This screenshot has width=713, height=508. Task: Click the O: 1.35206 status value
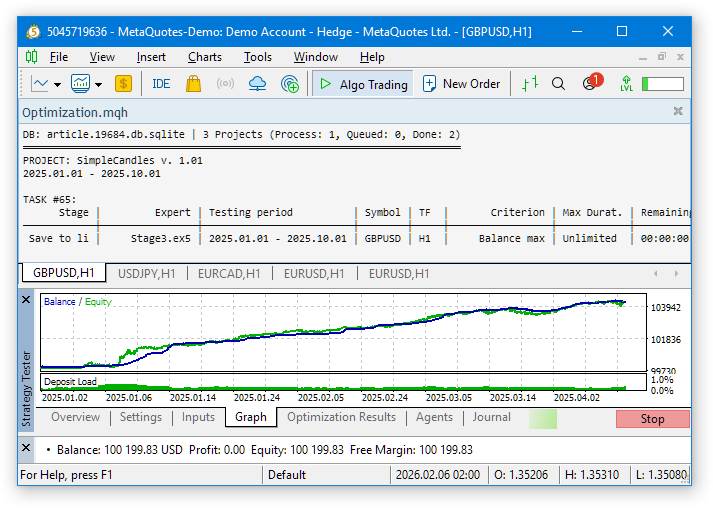(x=521, y=475)
